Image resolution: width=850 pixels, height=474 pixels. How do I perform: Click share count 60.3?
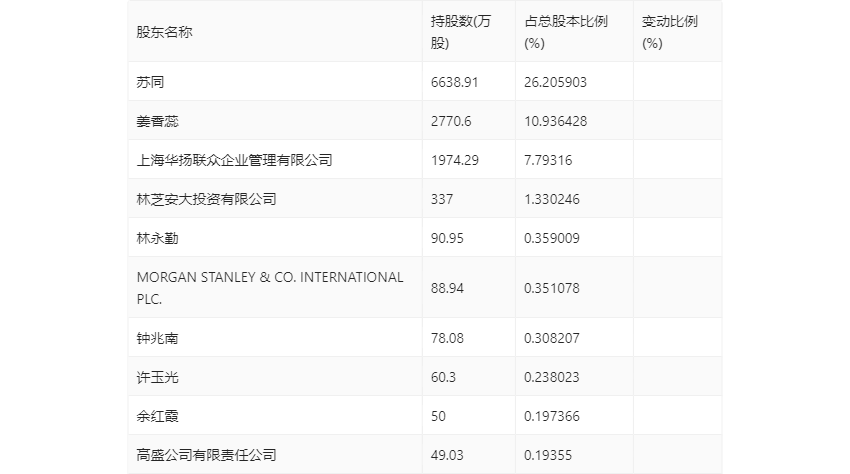(x=443, y=377)
